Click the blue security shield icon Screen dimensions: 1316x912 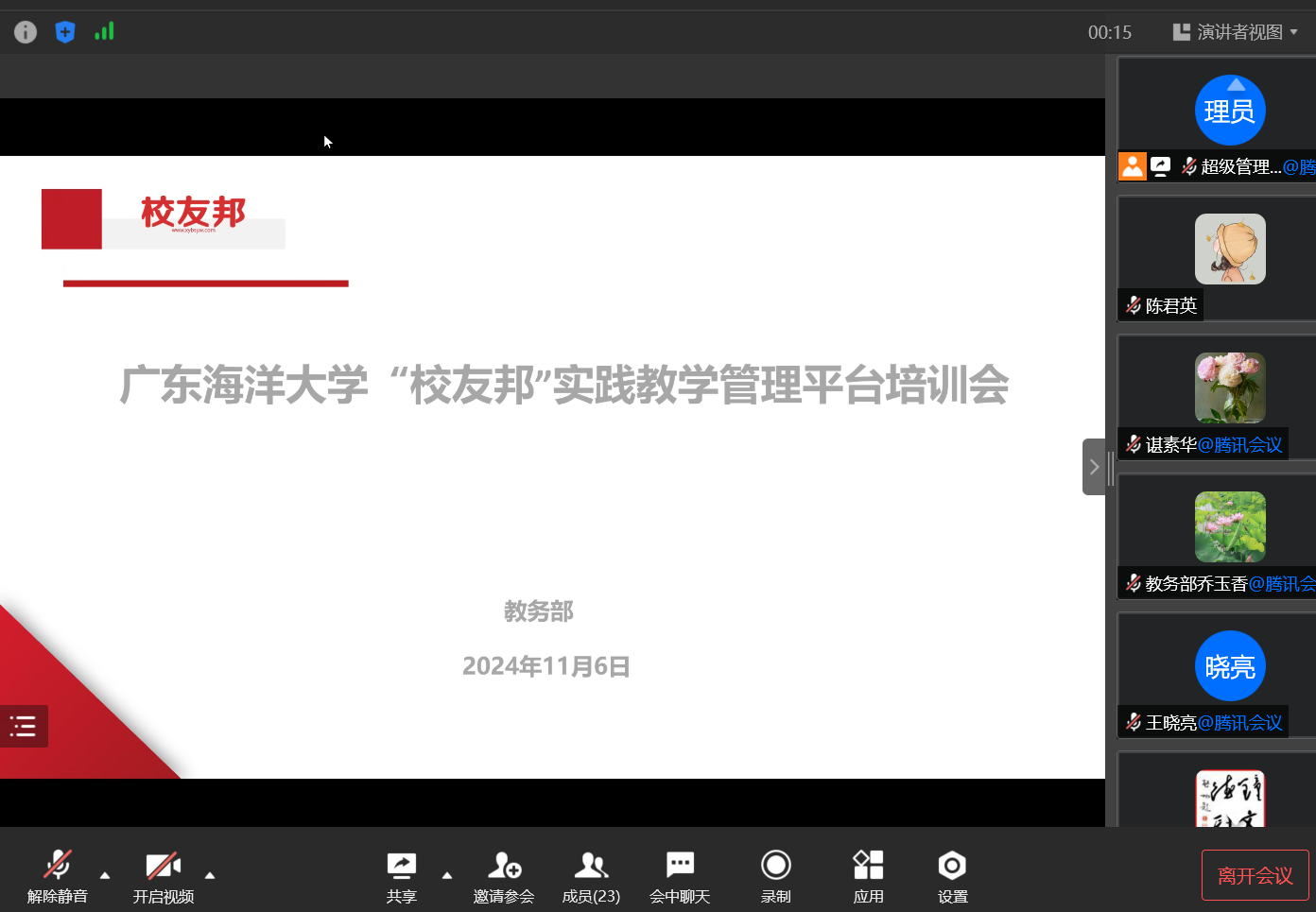65,32
